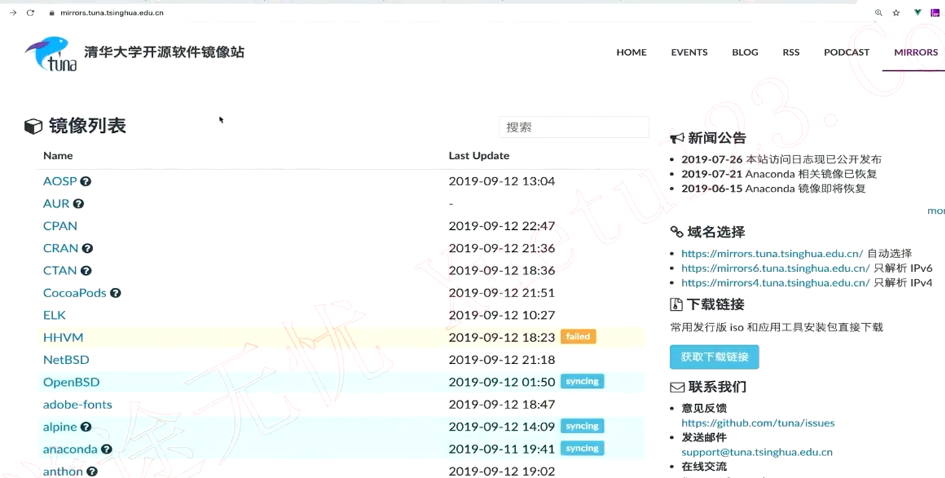Reload the page with browser refresh icon

[30, 13]
